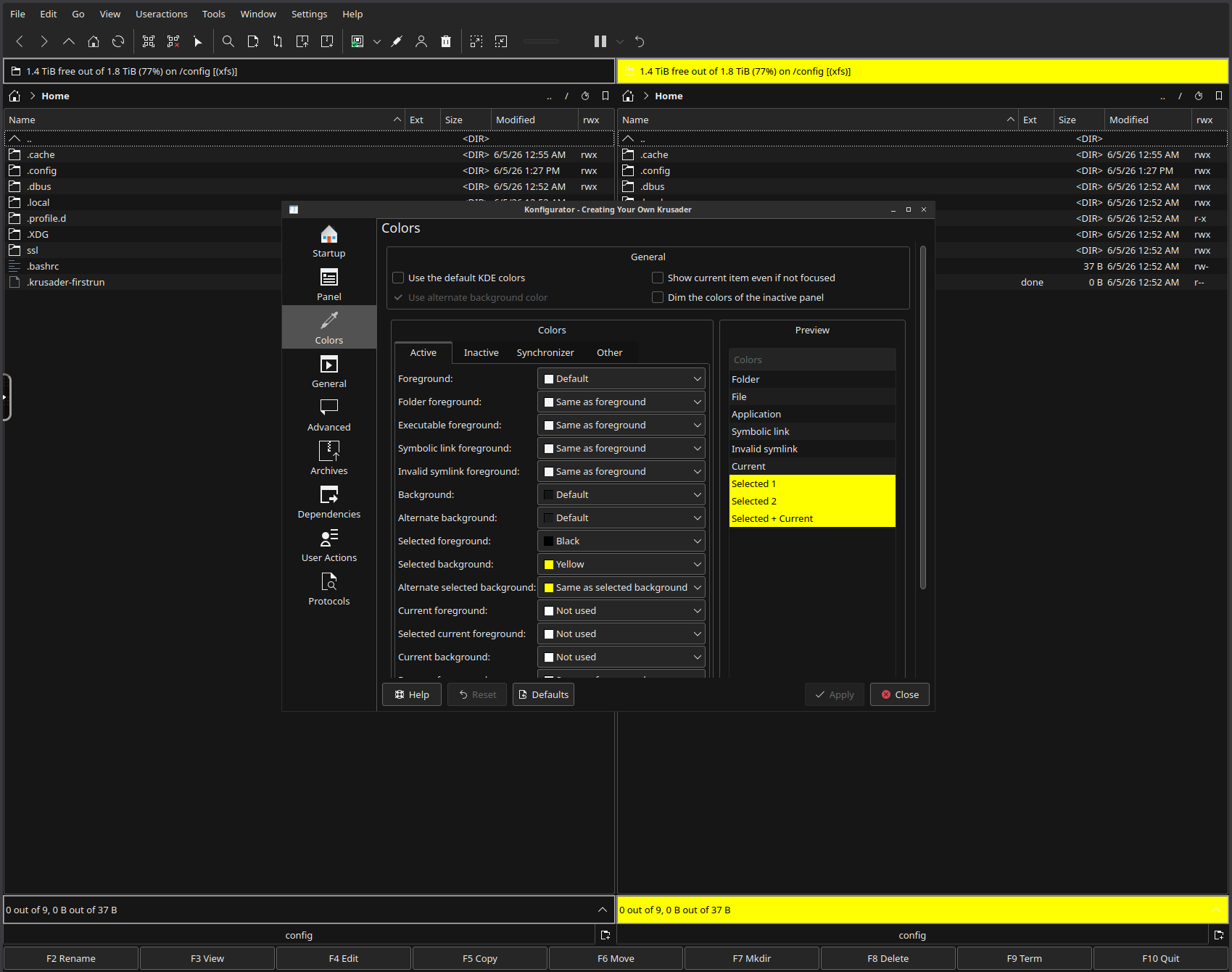
Task: Open the Archives page in Konfigurator
Action: click(x=329, y=458)
